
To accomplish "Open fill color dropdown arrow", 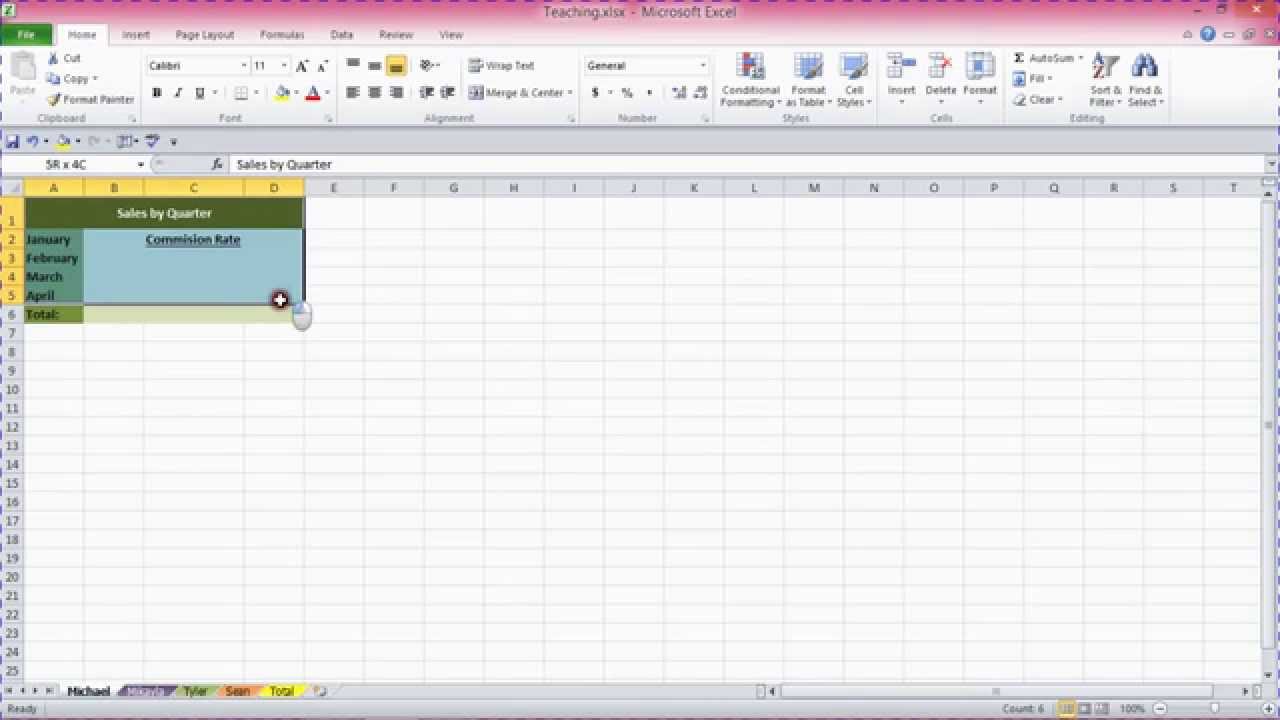I will 296,93.
